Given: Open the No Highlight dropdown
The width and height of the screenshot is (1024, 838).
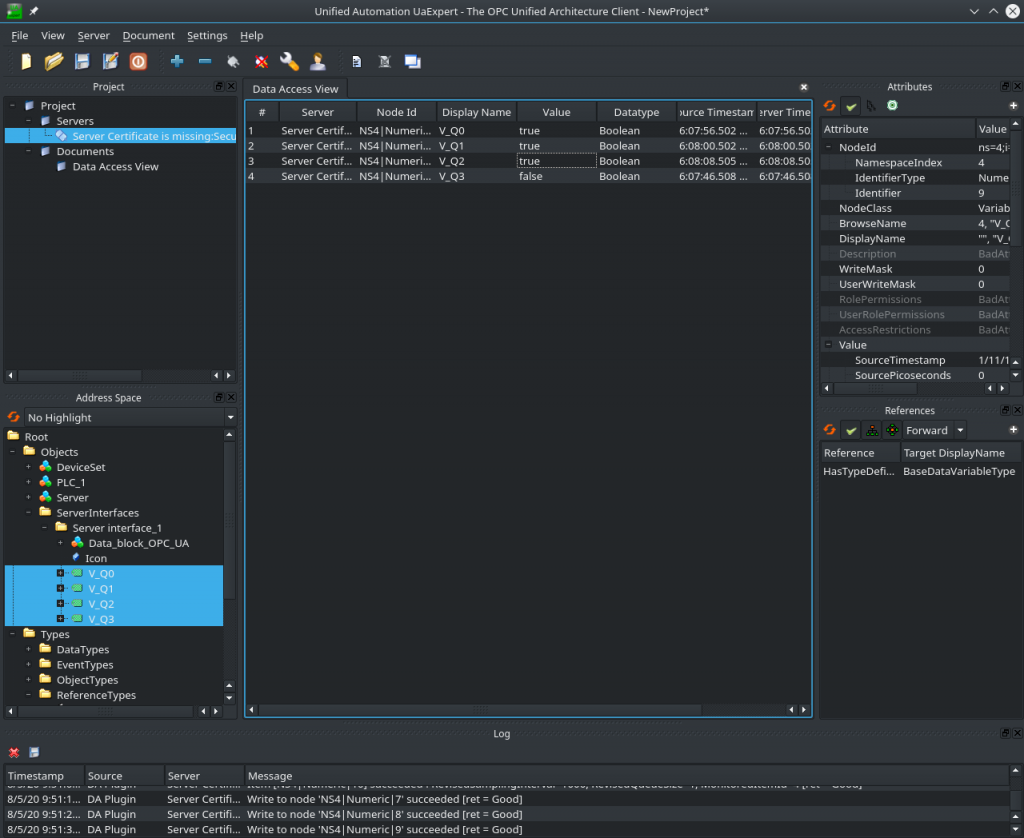Looking at the screenshot, I should 131,417.
